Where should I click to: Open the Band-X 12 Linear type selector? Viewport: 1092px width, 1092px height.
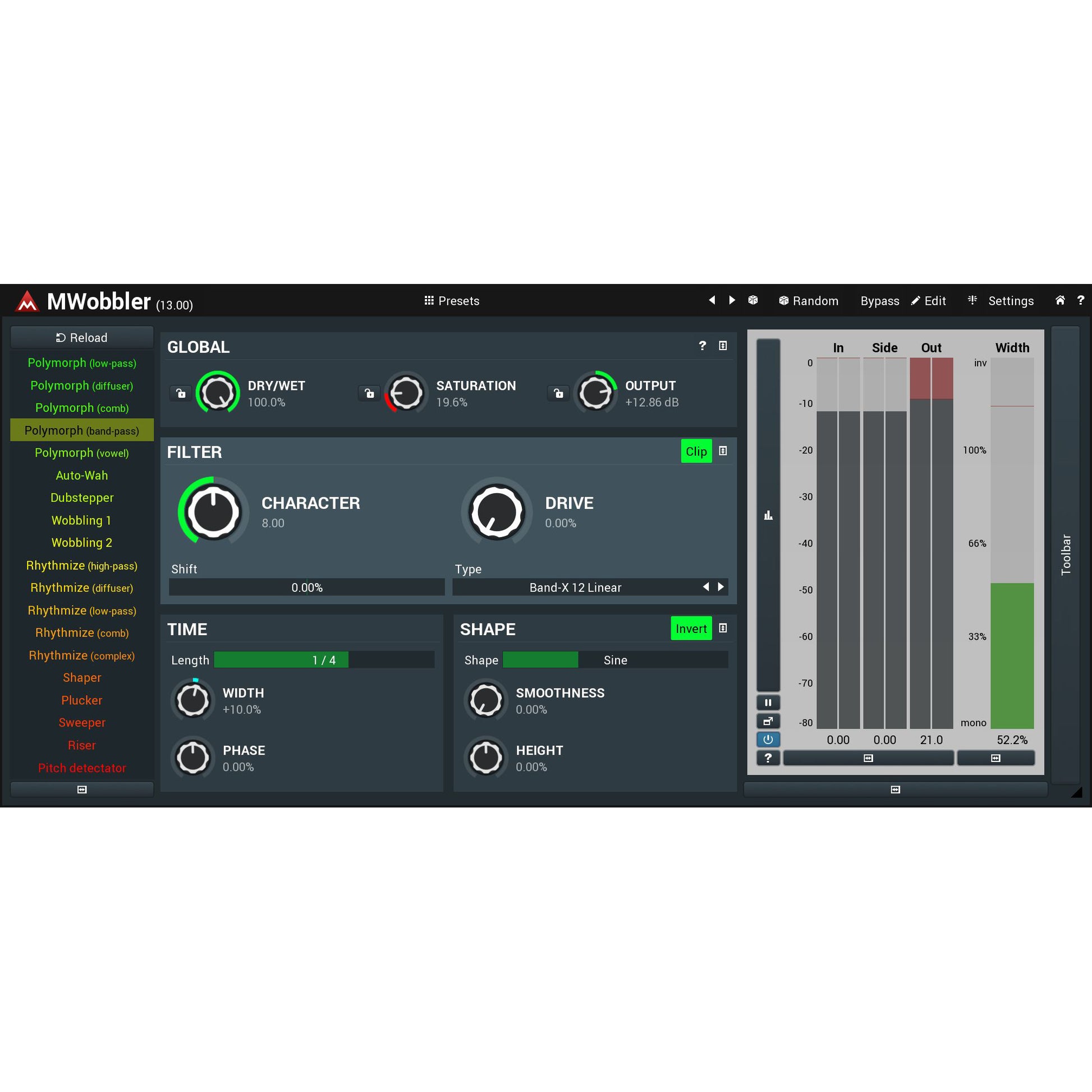coord(575,588)
